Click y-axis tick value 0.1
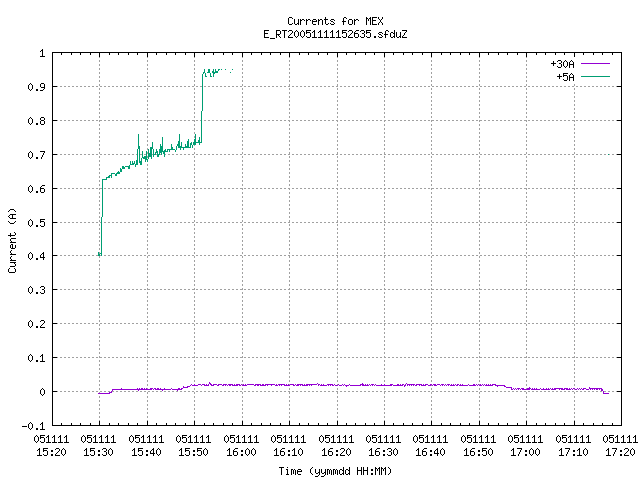The image size is (640, 480). (x=36, y=358)
